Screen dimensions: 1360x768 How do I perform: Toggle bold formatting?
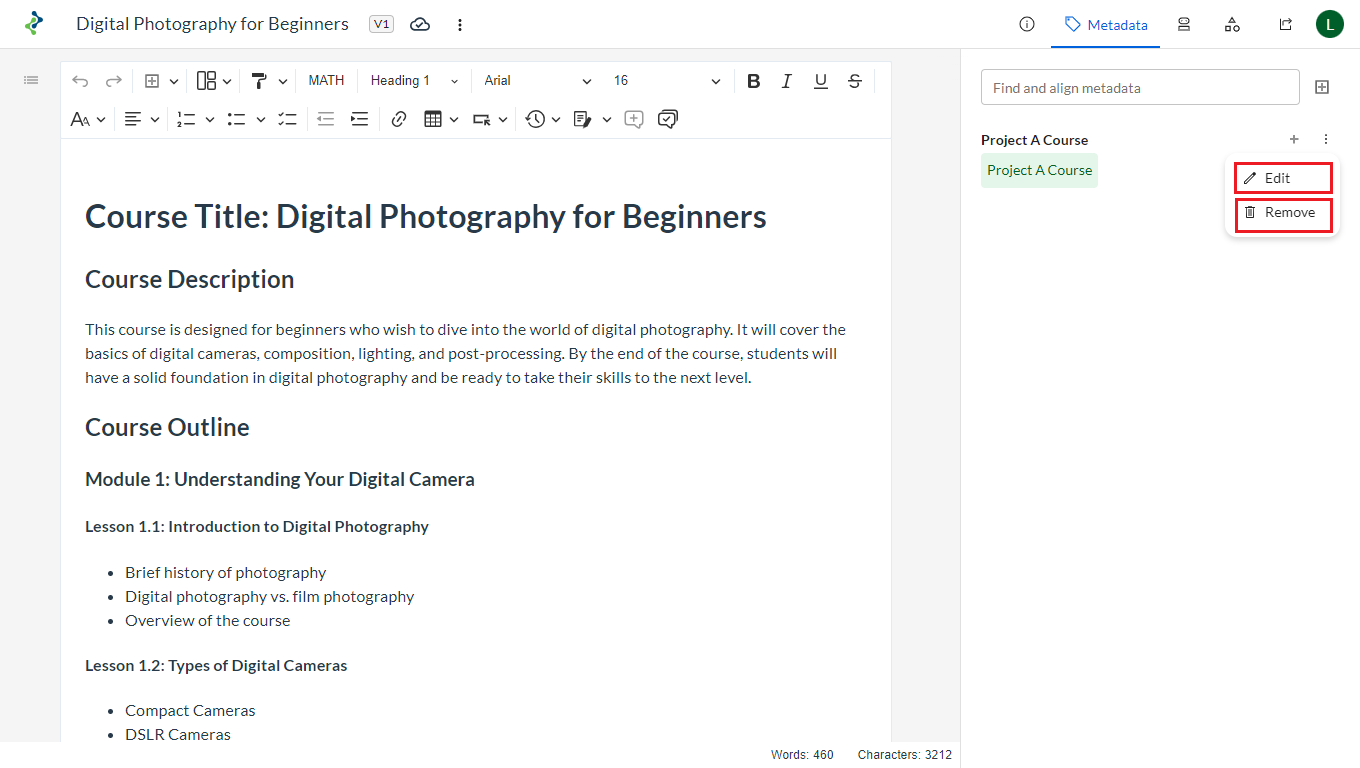[x=753, y=81]
